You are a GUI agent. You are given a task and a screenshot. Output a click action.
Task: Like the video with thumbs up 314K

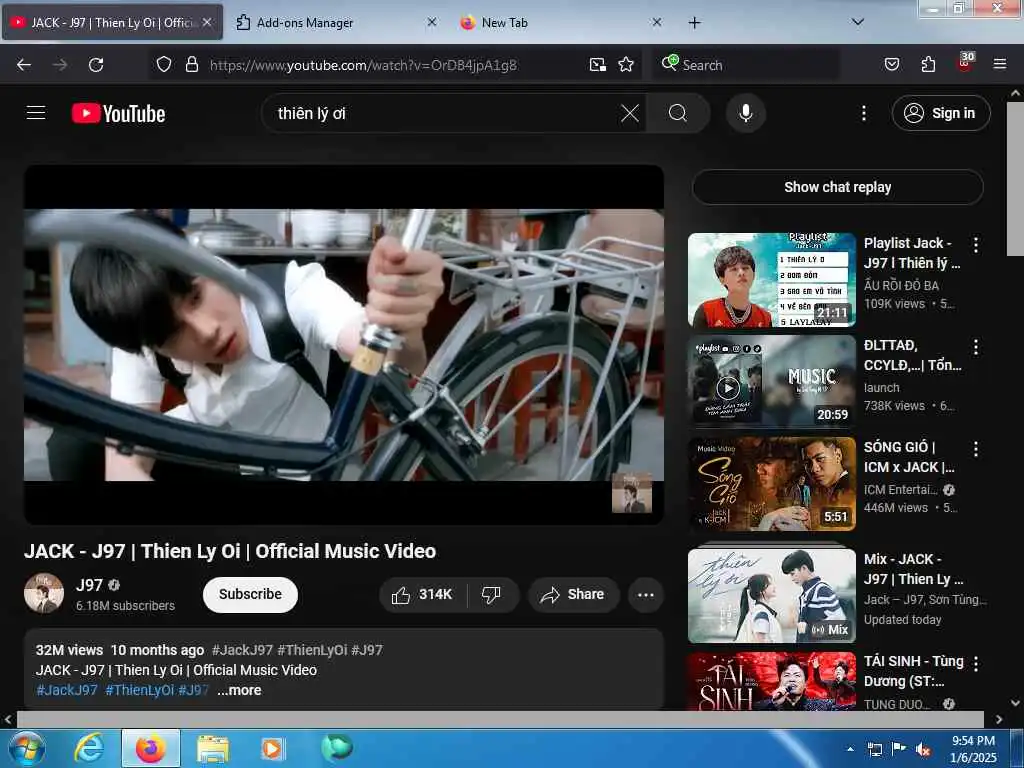point(423,594)
